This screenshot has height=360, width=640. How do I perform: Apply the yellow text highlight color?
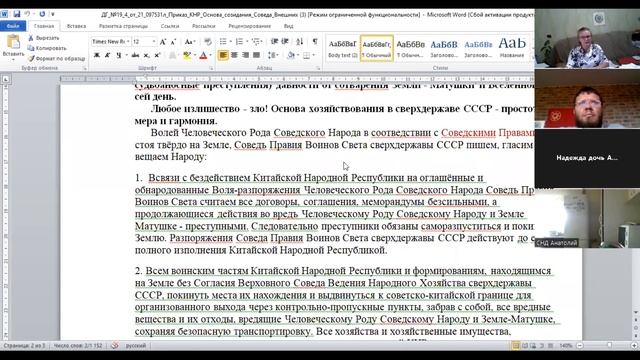[x=187, y=55]
